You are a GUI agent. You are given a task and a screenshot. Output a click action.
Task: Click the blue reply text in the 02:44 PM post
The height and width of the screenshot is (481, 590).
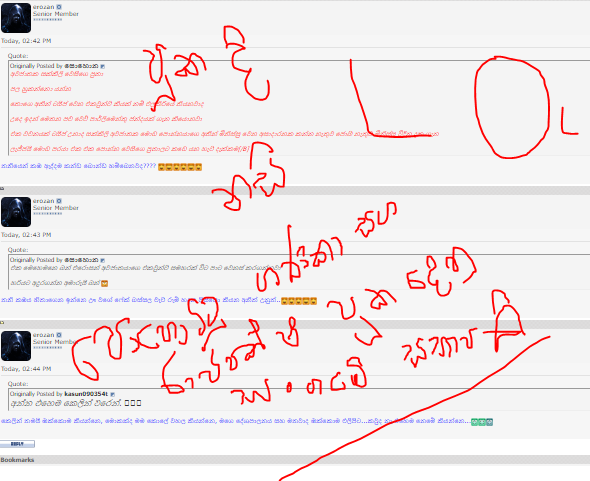pos(236,421)
